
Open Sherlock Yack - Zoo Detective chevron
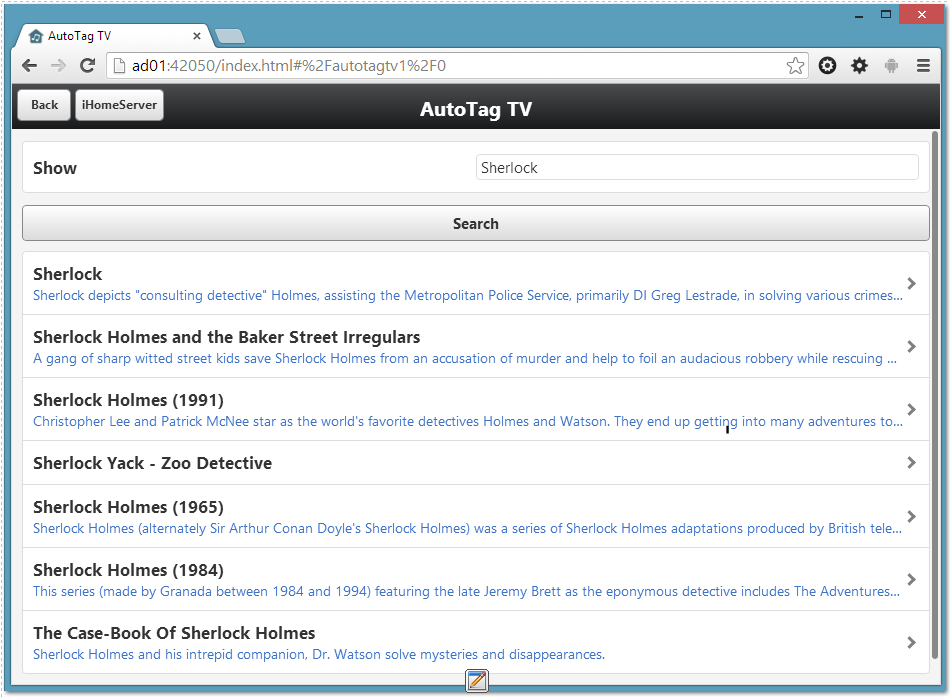click(x=911, y=463)
